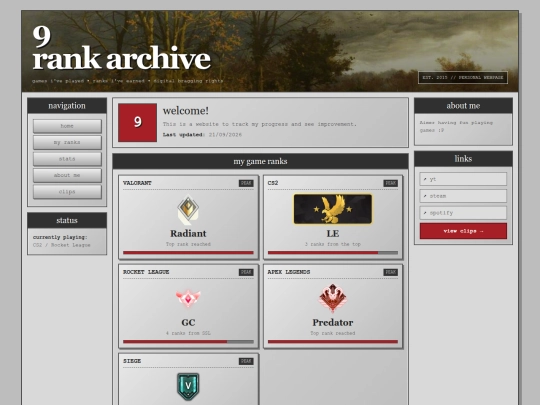Click the SIEGE card title
The width and height of the screenshot is (540, 405).
(x=132, y=361)
